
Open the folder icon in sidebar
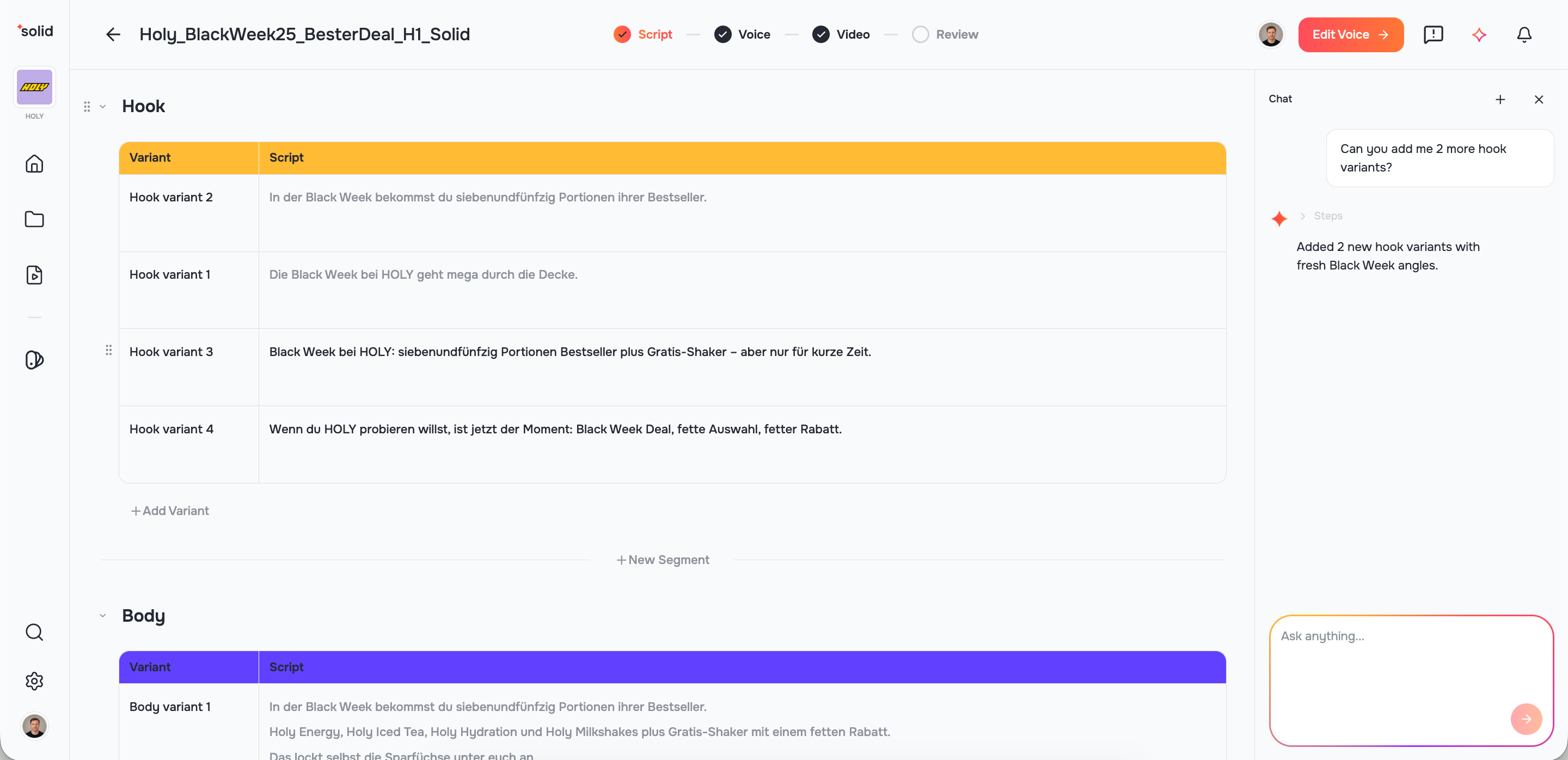[35, 219]
